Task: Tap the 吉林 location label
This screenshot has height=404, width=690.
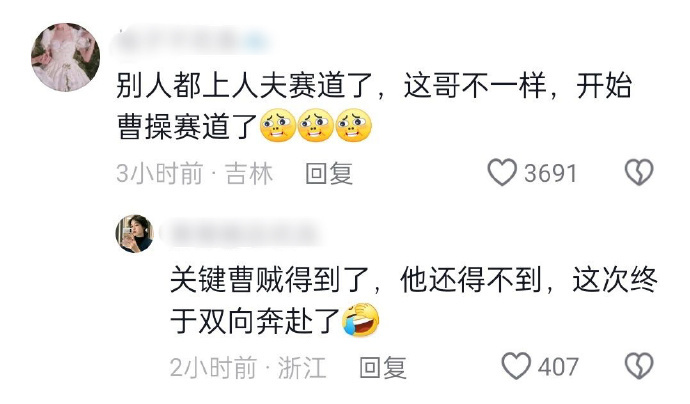Action: click(x=249, y=173)
